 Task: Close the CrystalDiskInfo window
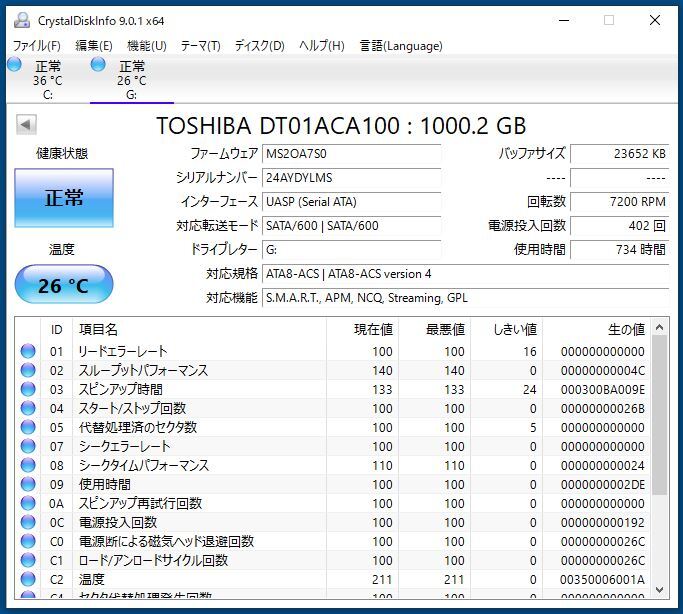tap(655, 20)
